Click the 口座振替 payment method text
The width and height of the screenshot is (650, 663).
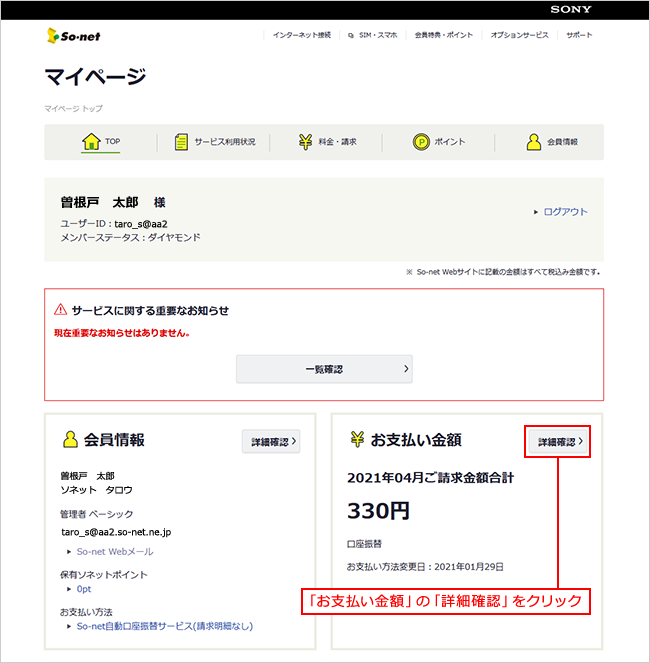click(x=364, y=544)
